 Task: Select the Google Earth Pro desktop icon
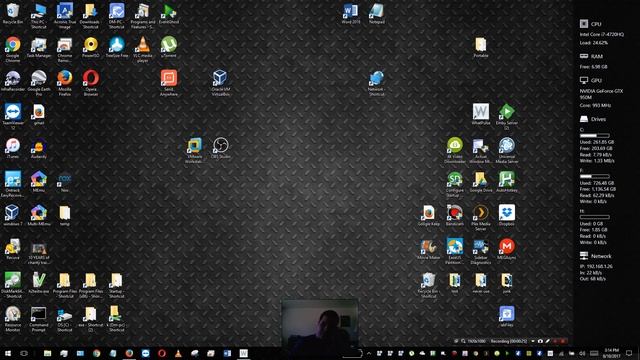(39, 83)
